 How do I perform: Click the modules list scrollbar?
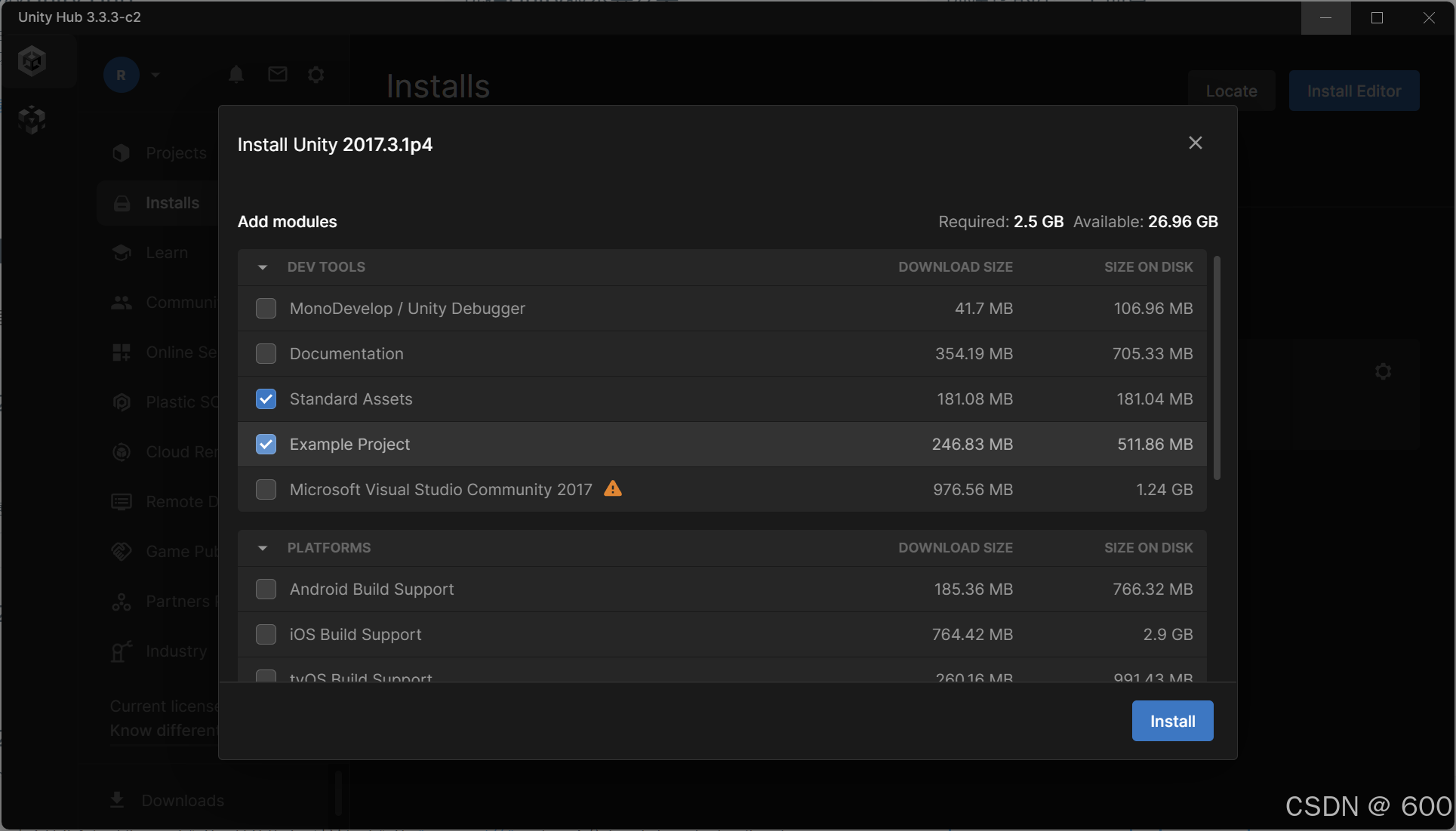tap(1217, 368)
